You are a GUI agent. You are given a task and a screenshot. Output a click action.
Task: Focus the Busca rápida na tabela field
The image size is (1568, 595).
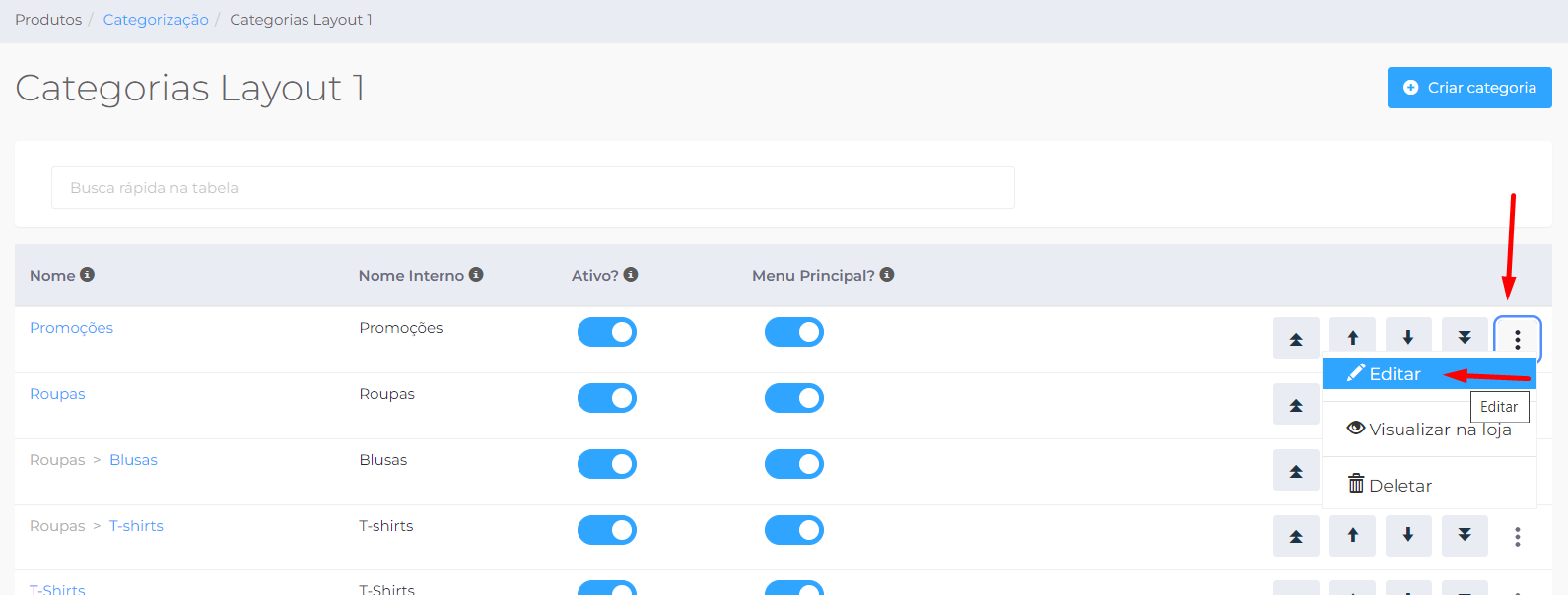[533, 187]
